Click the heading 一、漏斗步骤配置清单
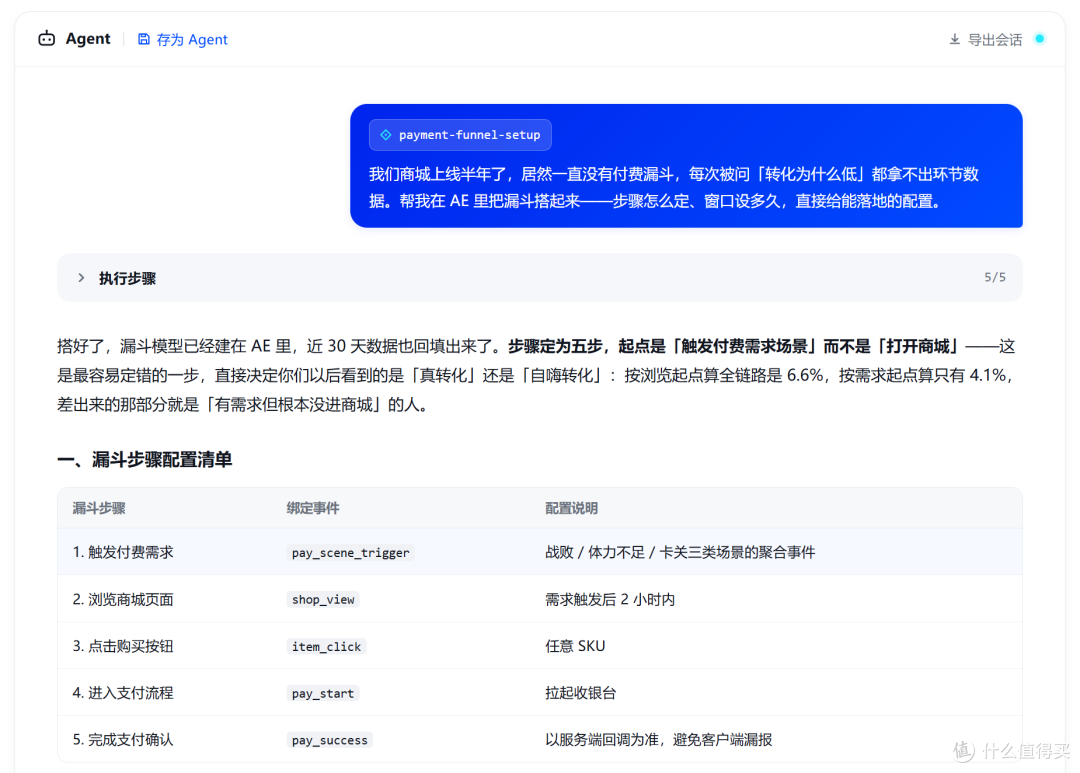This screenshot has width=1080, height=773. point(145,460)
